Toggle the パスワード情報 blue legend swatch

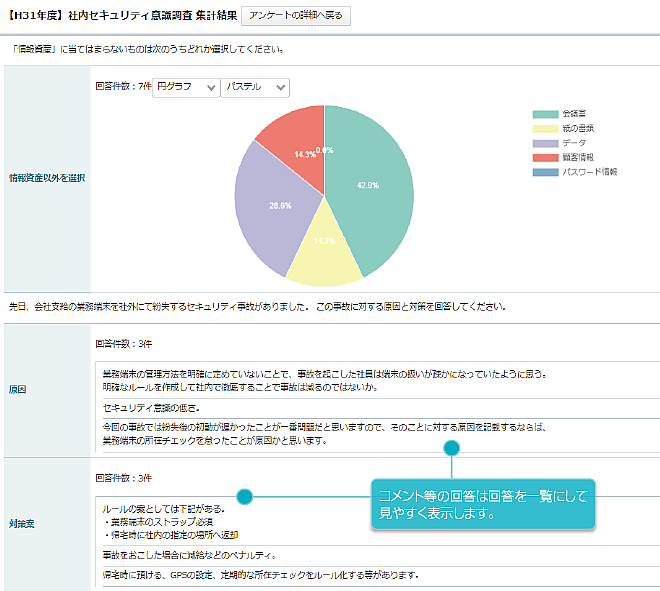545,172
